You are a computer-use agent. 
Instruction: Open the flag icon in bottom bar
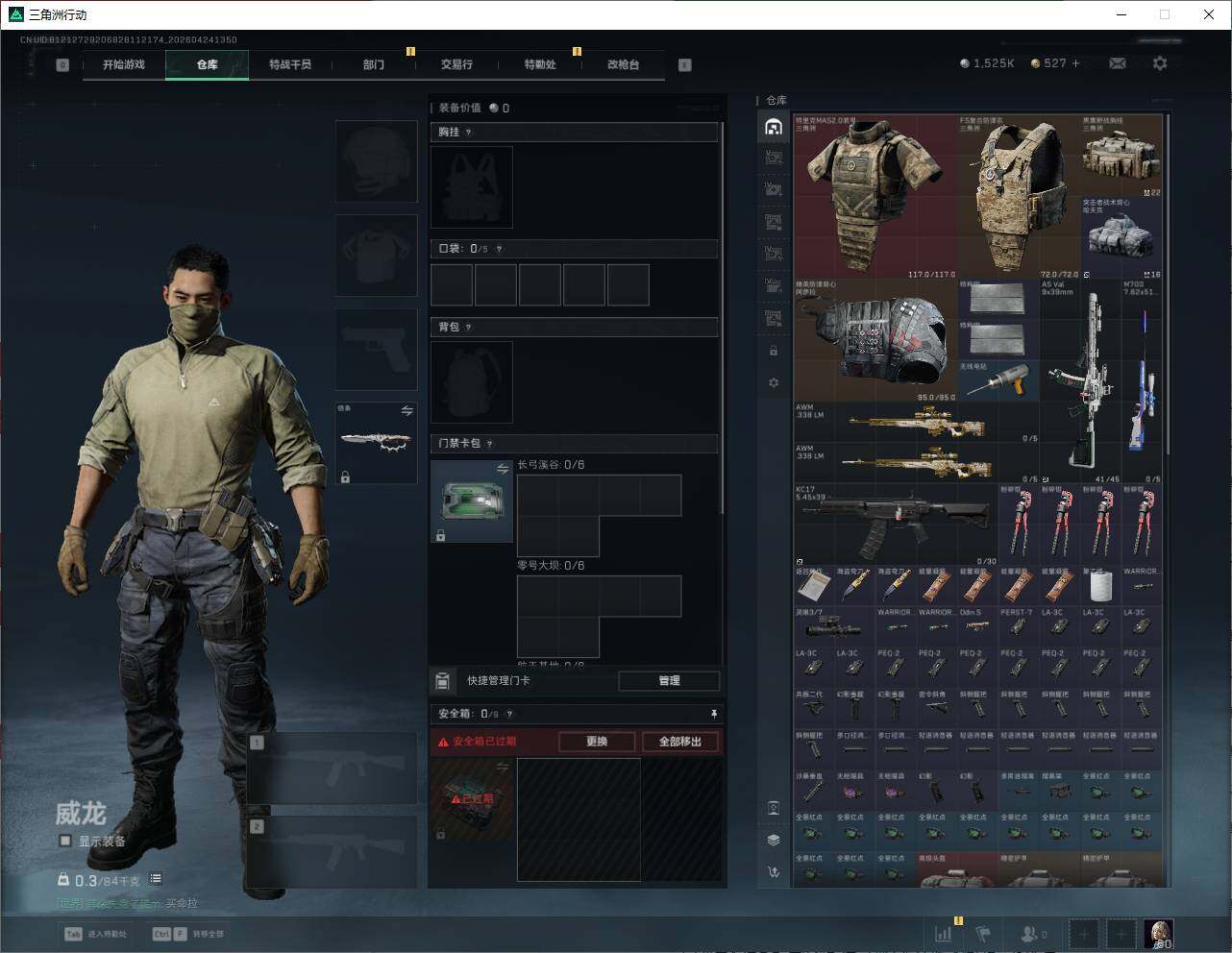tap(983, 933)
